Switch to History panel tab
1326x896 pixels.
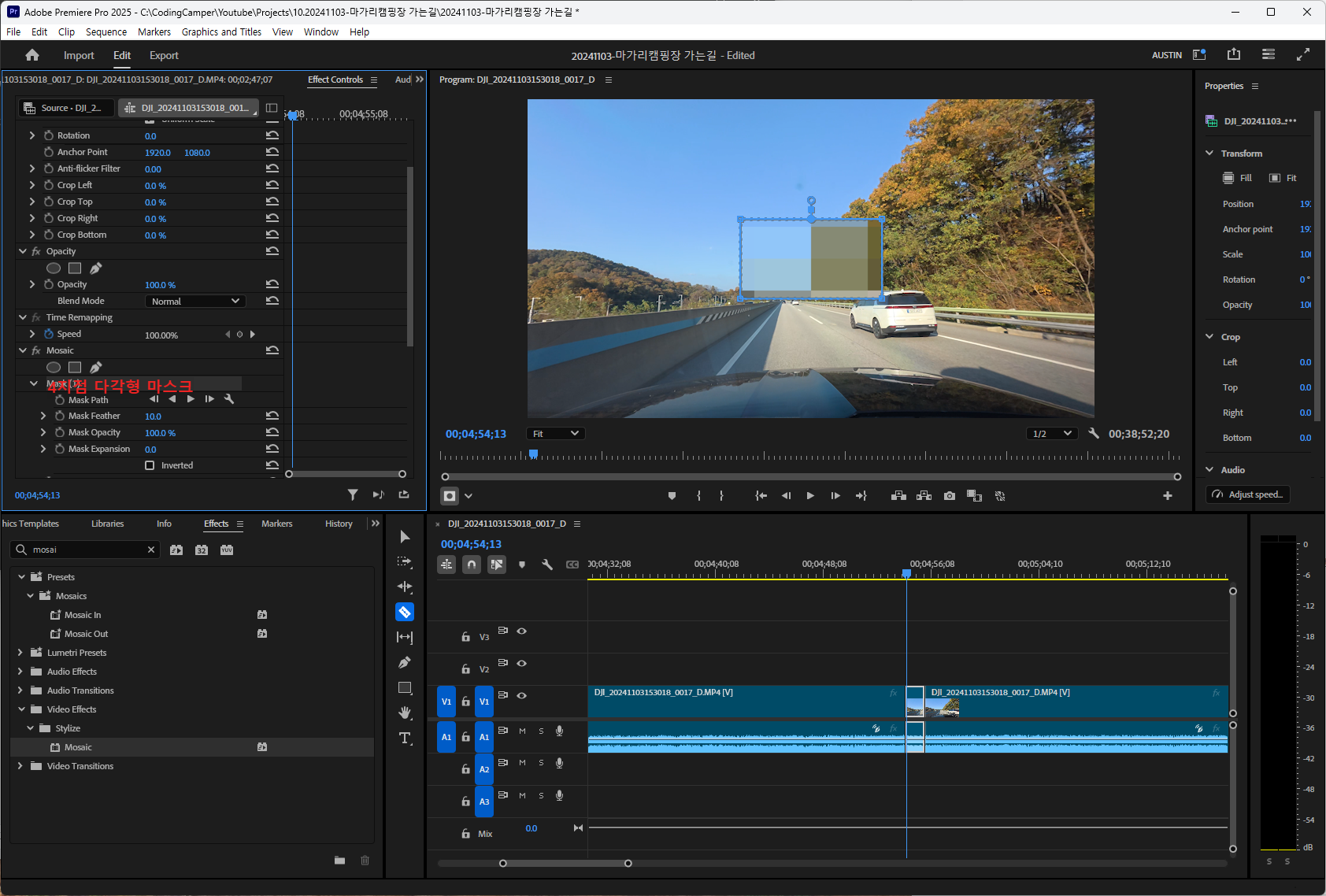pyautogui.click(x=339, y=524)
